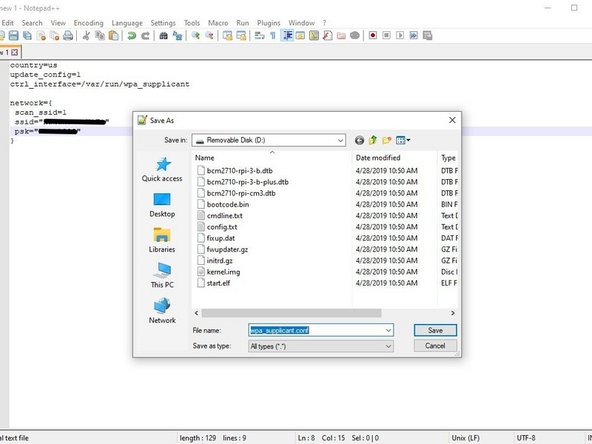Open Find with the binoculars icon

(163, 35)
